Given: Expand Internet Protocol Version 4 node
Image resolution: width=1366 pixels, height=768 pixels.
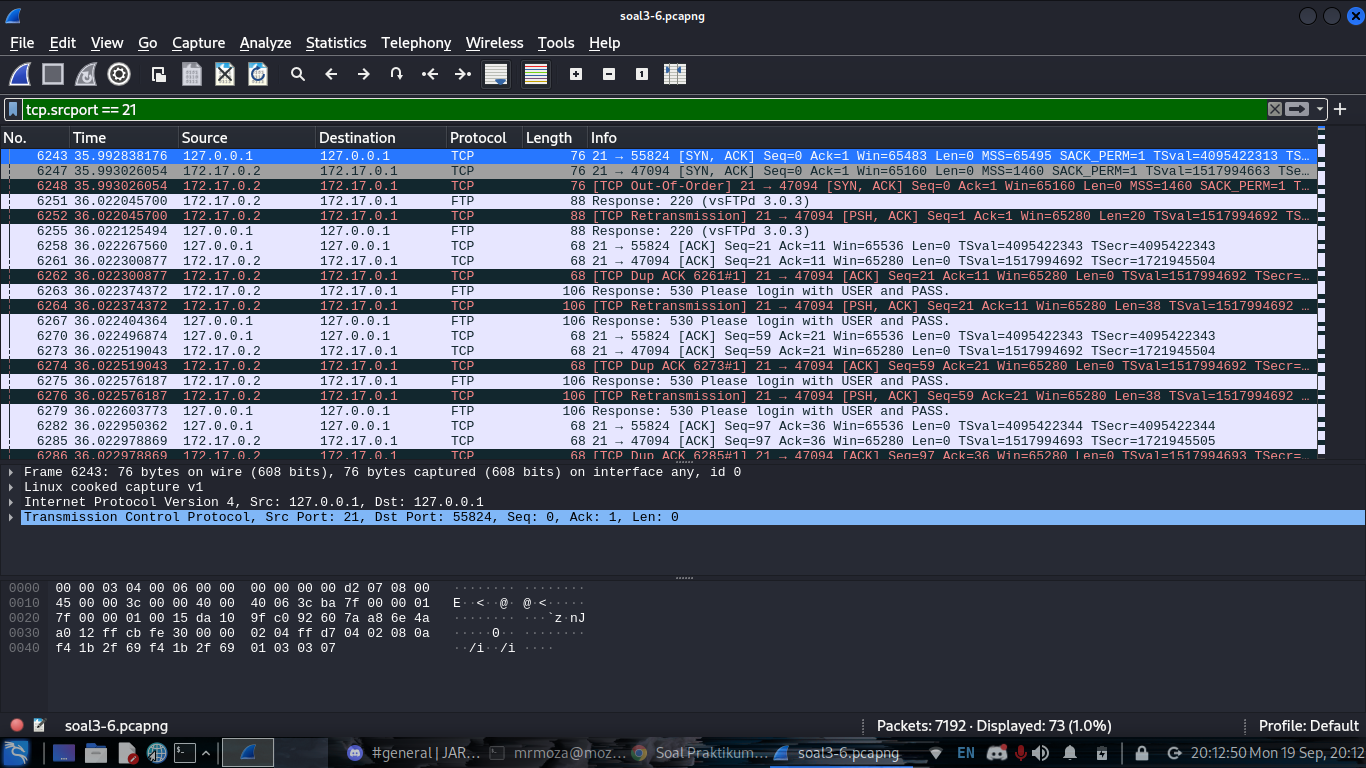Looking at the screenshot, I should click(x=10, y=502).
